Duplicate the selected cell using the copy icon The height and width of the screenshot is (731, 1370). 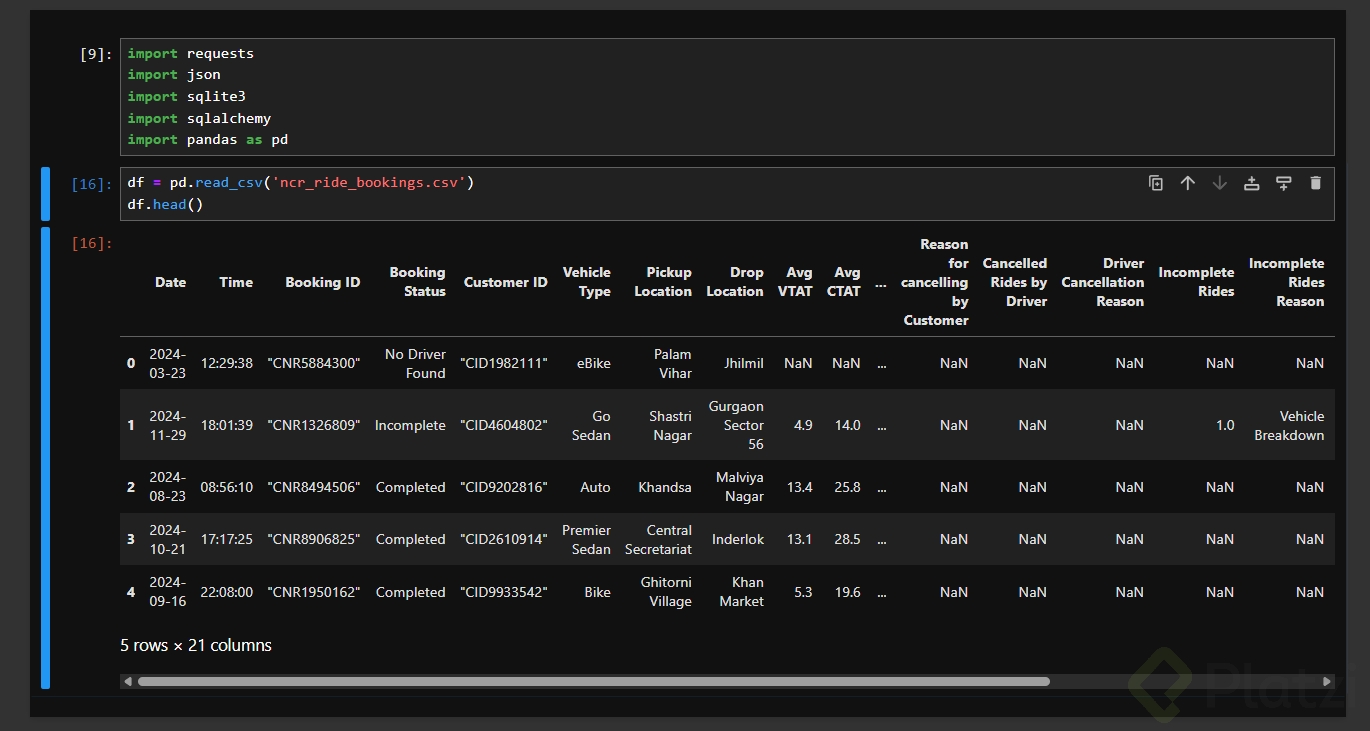coord(1156,183)
